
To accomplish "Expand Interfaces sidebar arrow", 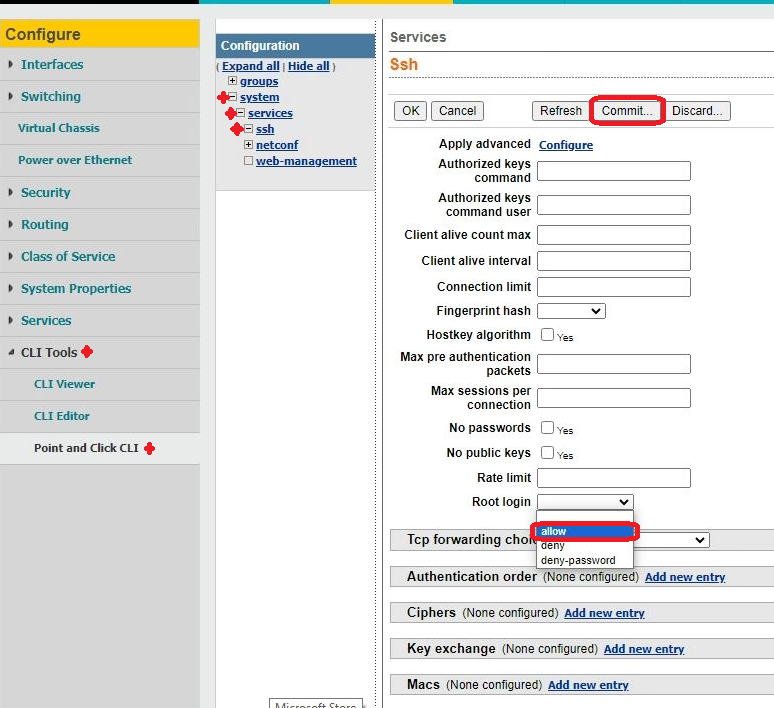I will (x=11, y=65).
